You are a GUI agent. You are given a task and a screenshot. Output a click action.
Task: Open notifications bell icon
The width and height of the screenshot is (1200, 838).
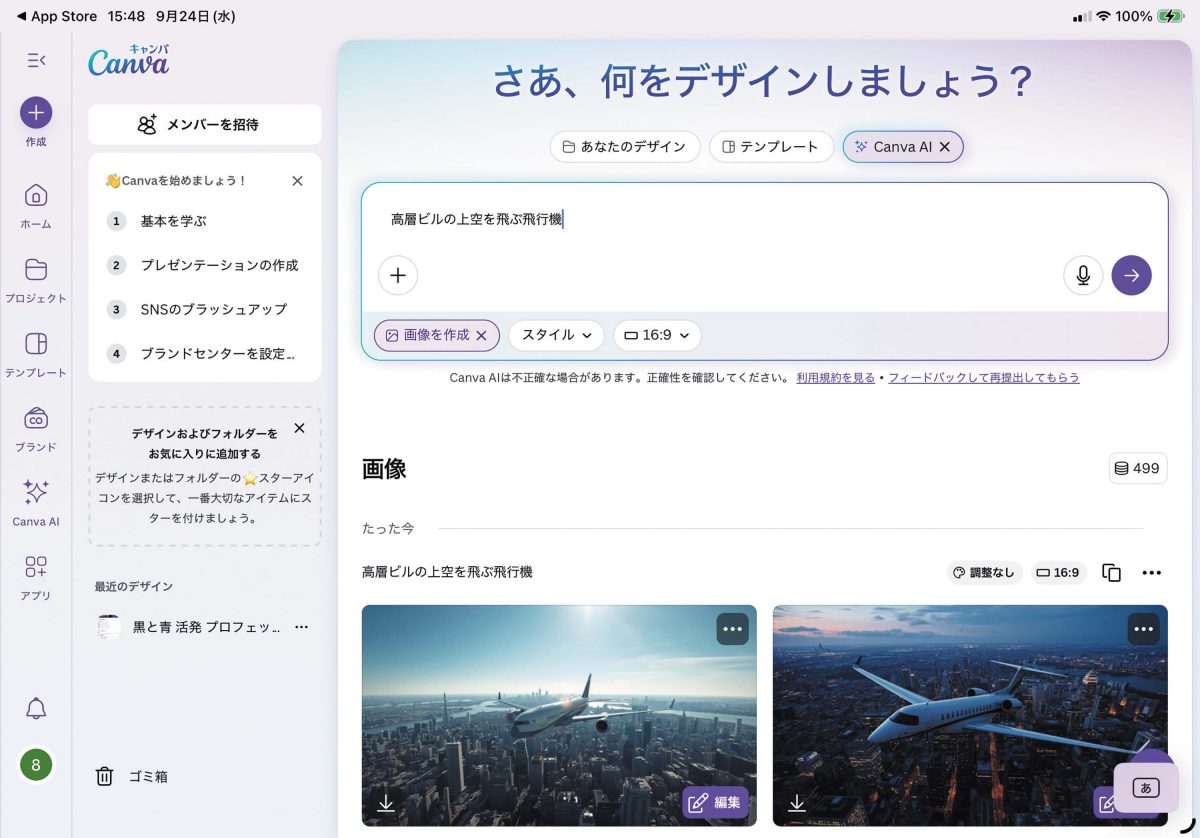[x=36, y=708]
